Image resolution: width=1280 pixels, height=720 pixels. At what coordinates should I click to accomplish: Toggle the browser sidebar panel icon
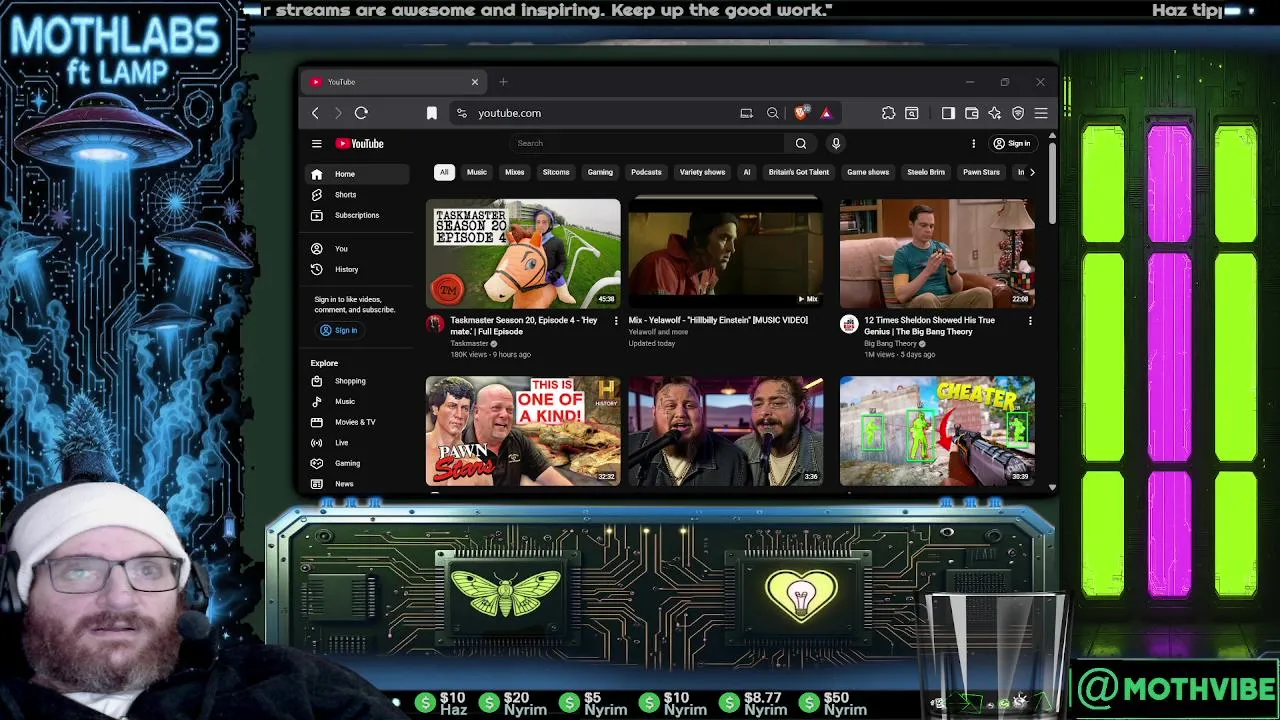[948, 113]
